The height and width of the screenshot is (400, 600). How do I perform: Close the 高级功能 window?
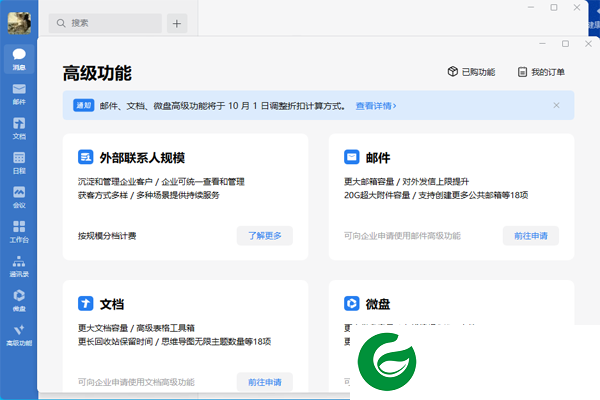click(x=588, y=44)
